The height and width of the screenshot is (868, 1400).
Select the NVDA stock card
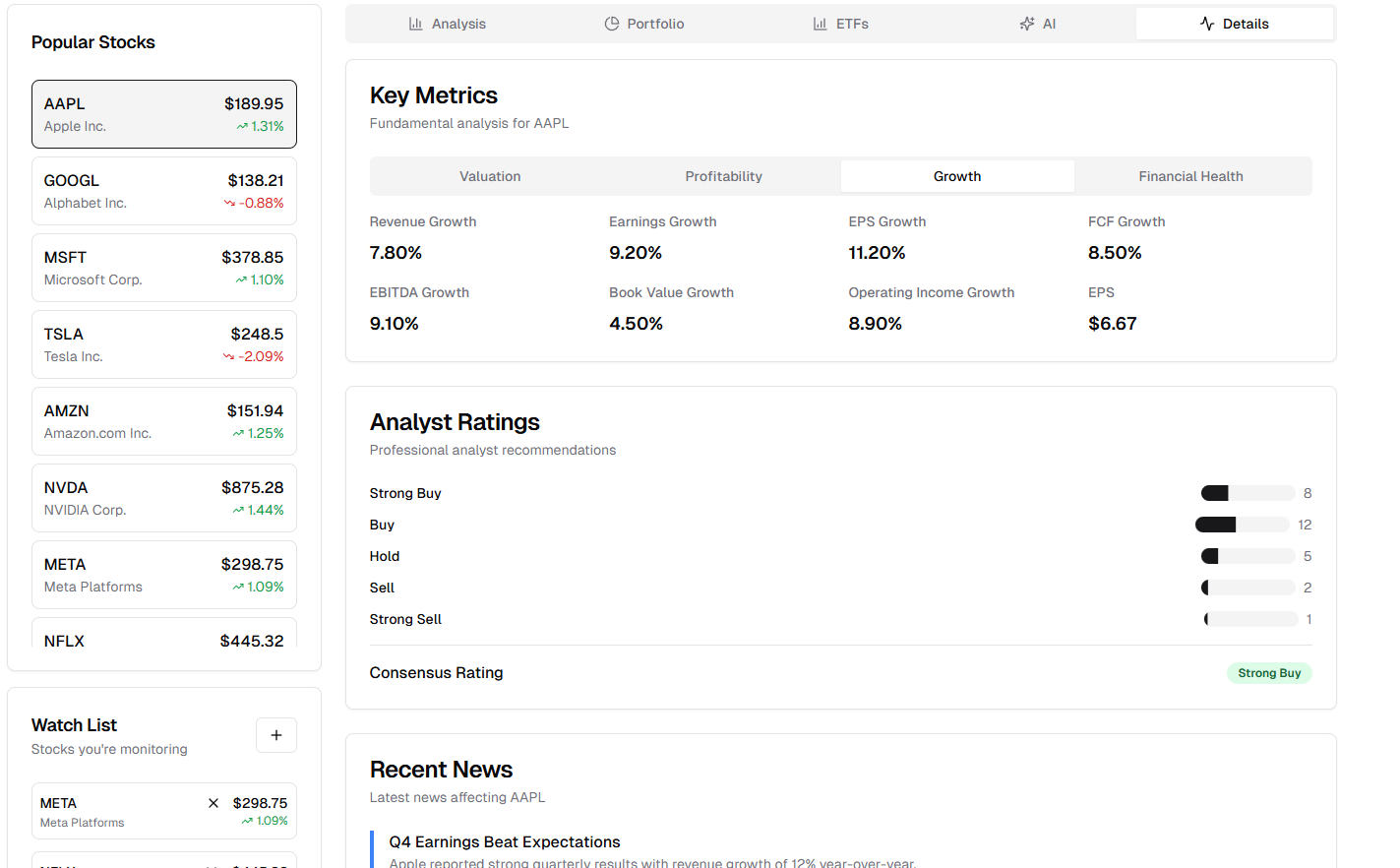click(164, 498)
